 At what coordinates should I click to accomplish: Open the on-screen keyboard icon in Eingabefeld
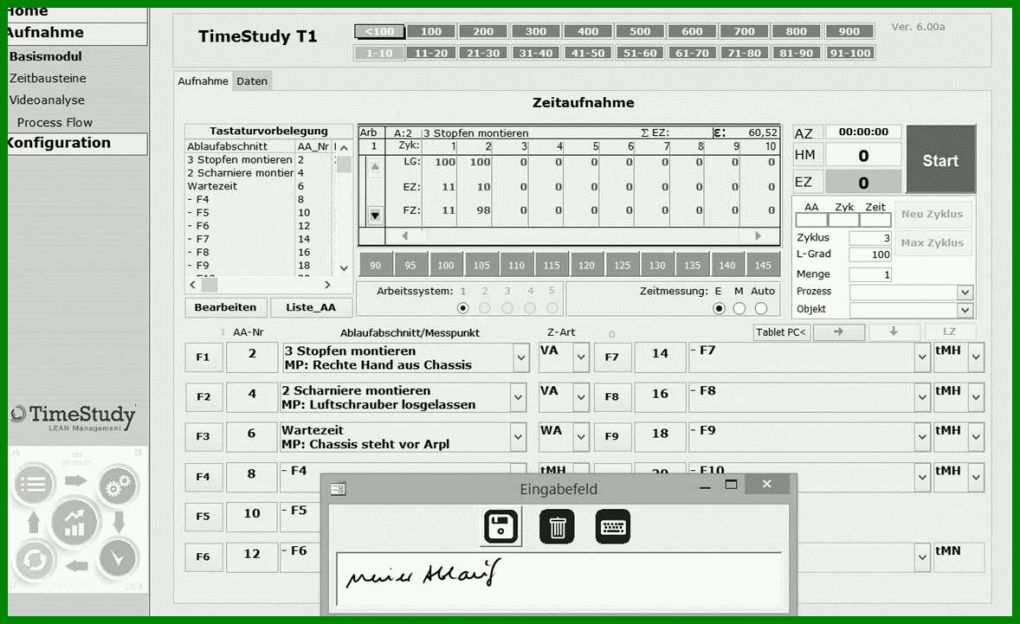(x=613, y=526)
